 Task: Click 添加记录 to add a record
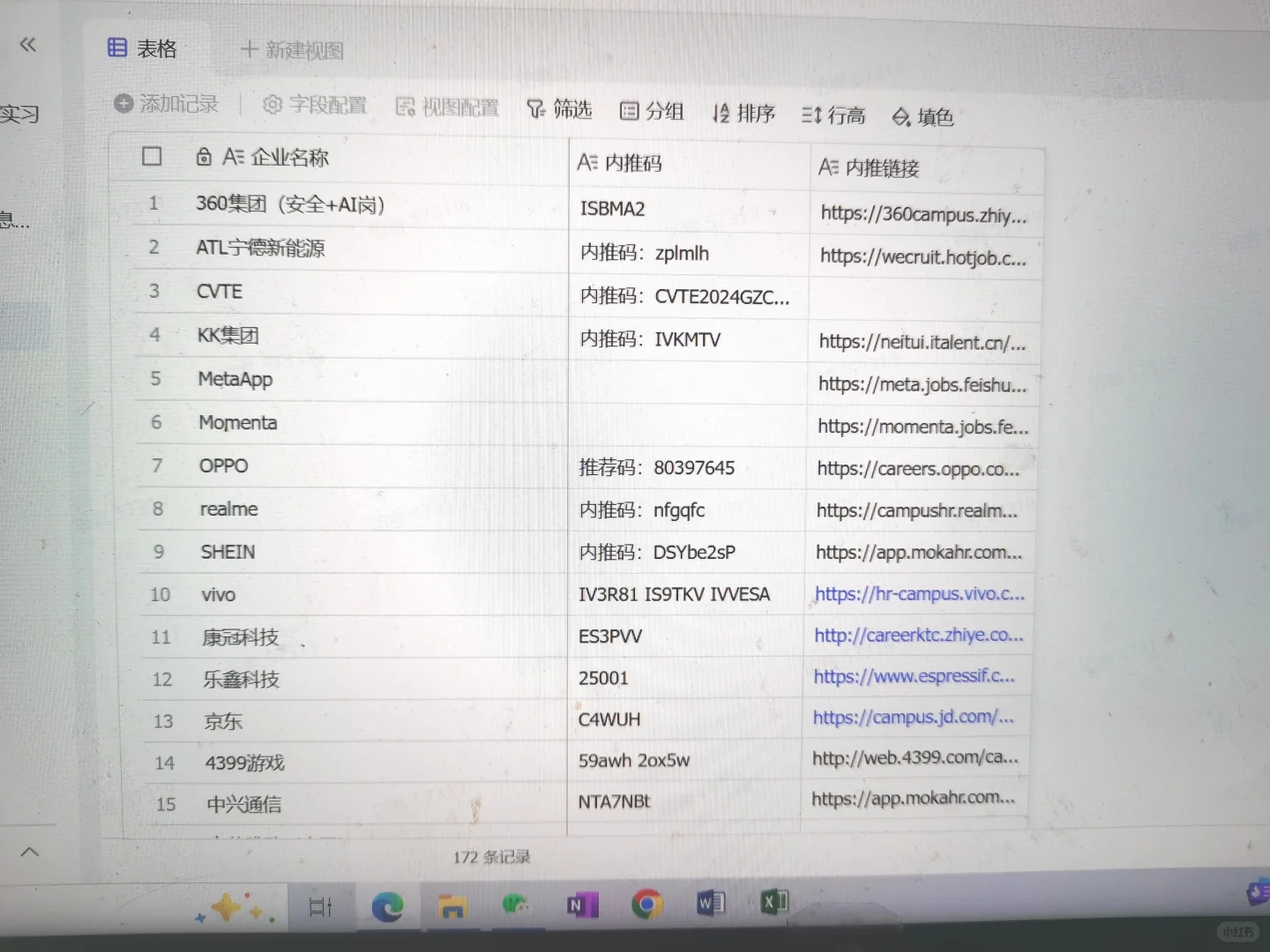[x=166, y=104]
